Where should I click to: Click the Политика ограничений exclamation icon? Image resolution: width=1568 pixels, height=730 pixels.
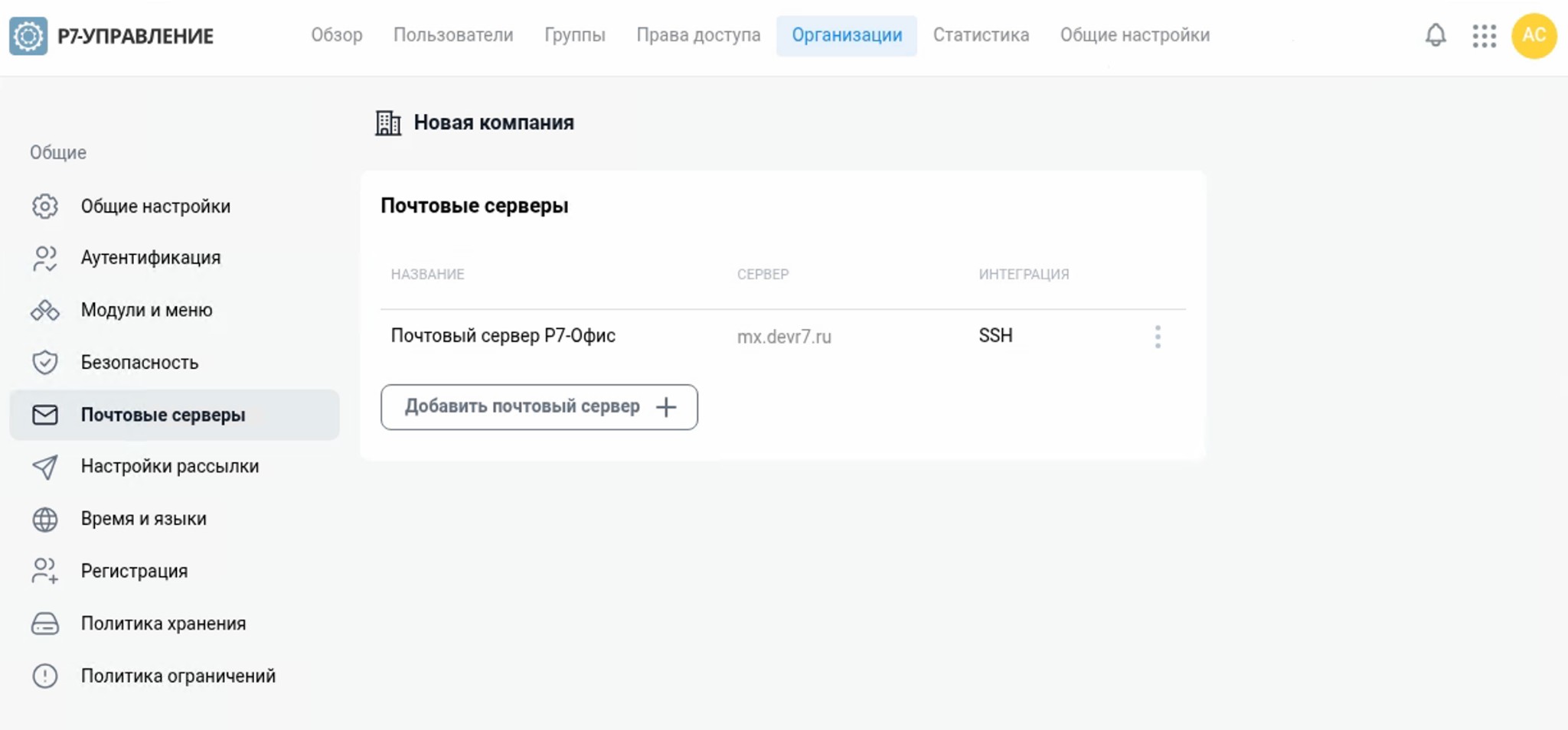[x=45, y=676]
